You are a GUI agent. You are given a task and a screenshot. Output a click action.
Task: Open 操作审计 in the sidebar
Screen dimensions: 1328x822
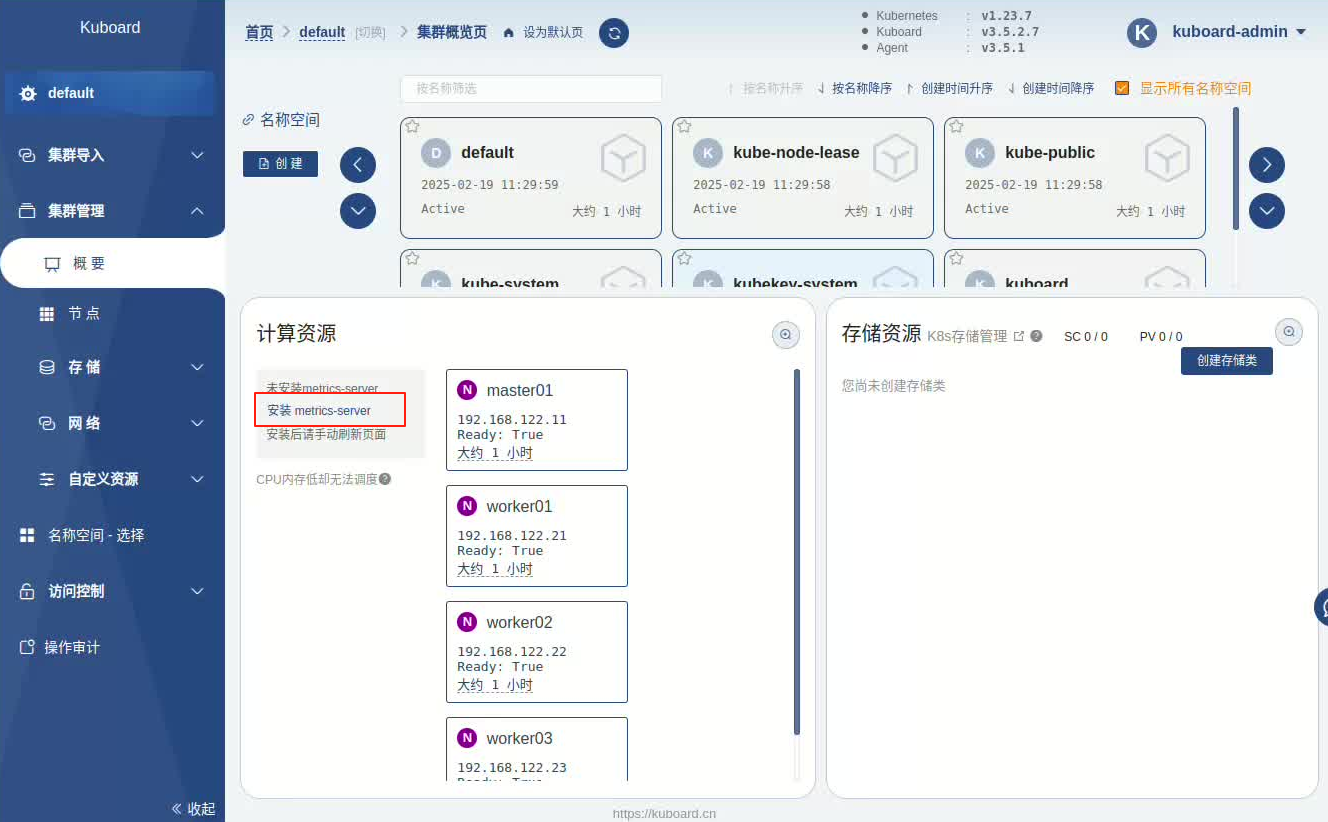point(112,647)
